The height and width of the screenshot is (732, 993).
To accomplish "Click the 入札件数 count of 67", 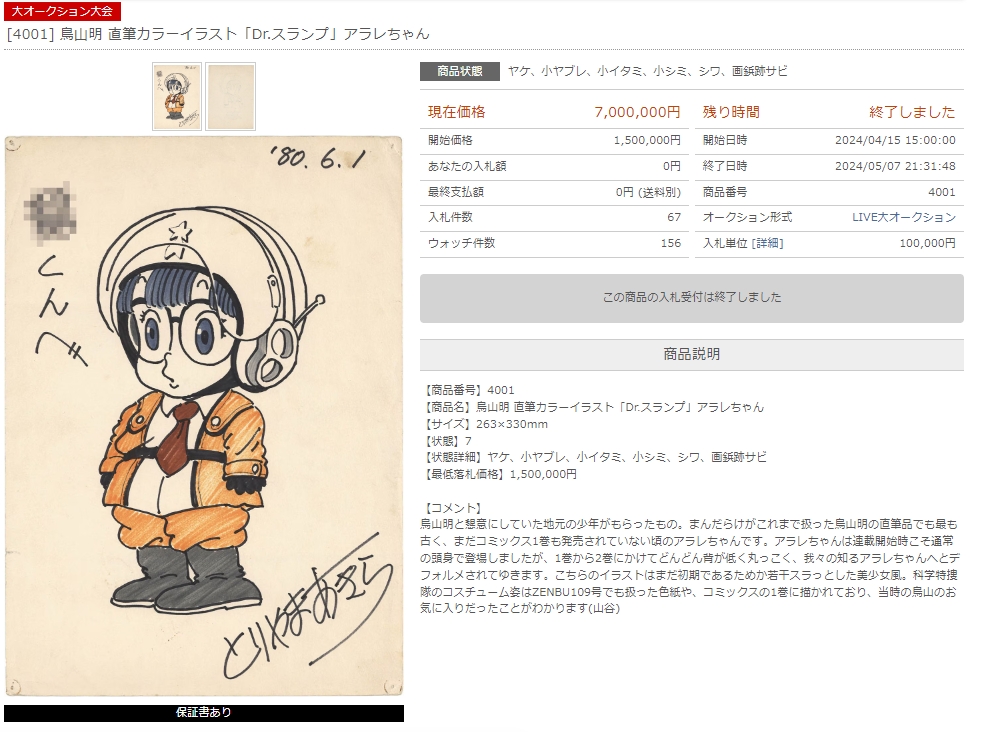I will [x=674, y=217].
